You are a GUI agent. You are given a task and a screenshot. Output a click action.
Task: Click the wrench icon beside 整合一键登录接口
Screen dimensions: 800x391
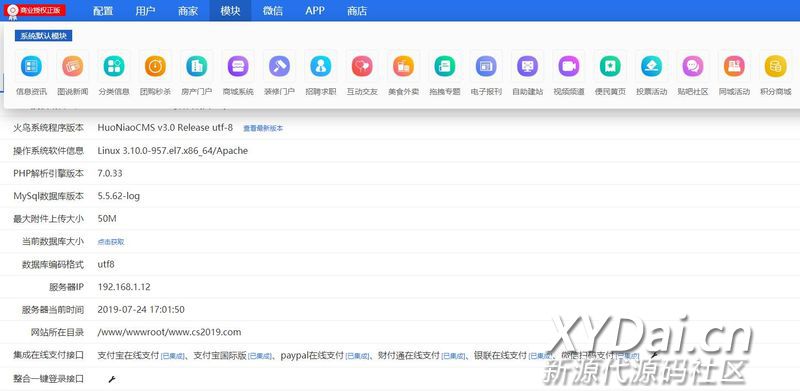112,379
